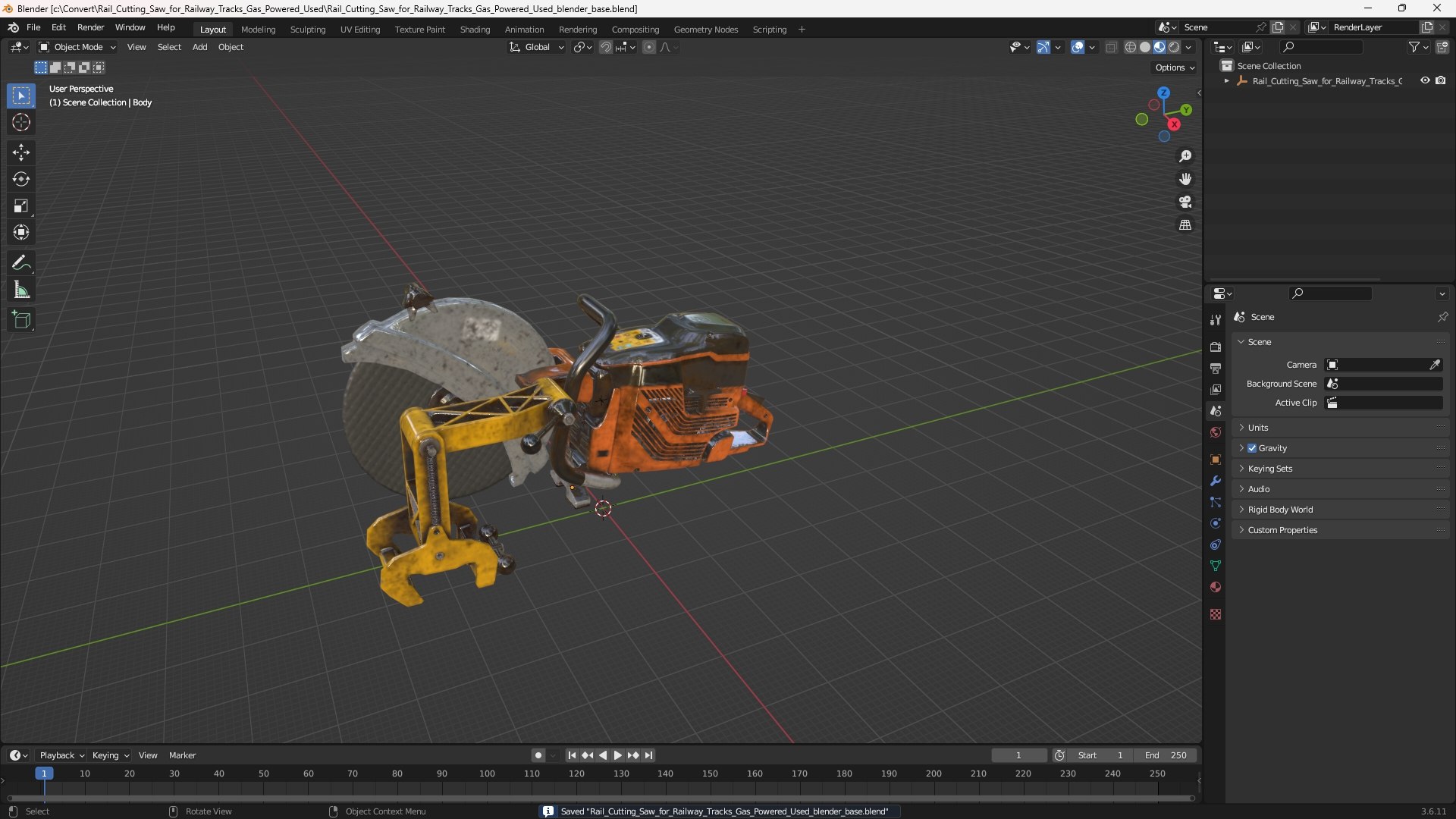Open the Render menu

[90, 27]
